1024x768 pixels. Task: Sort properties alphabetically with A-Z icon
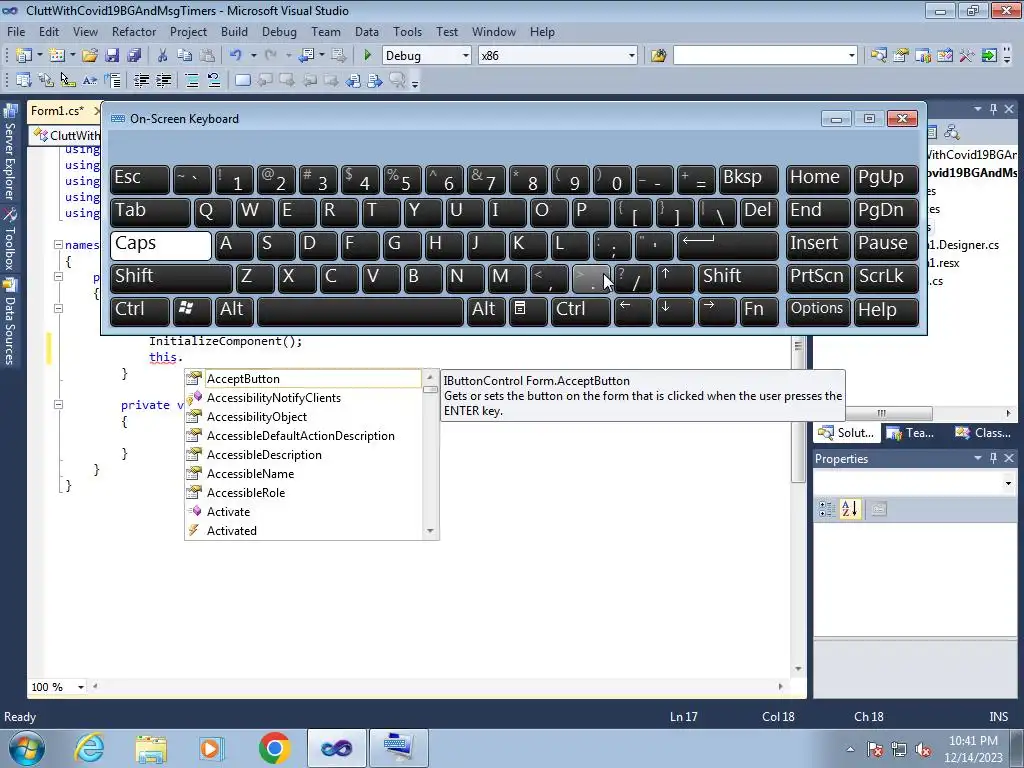coord(850,509)
